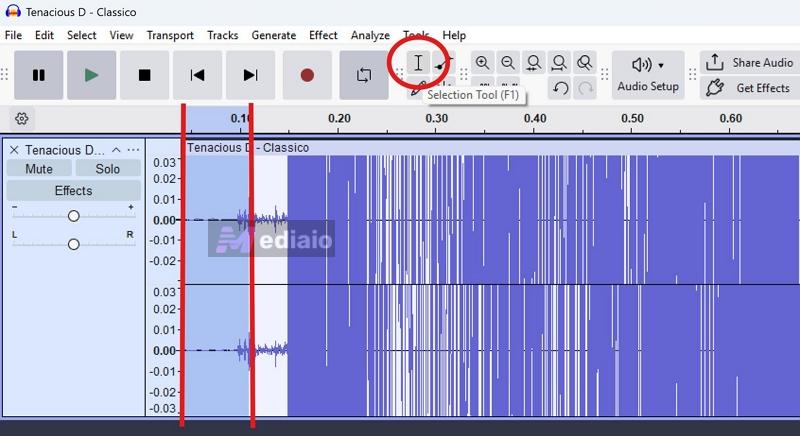
Task: Open the Tracks menu
Action: [222, 35]
